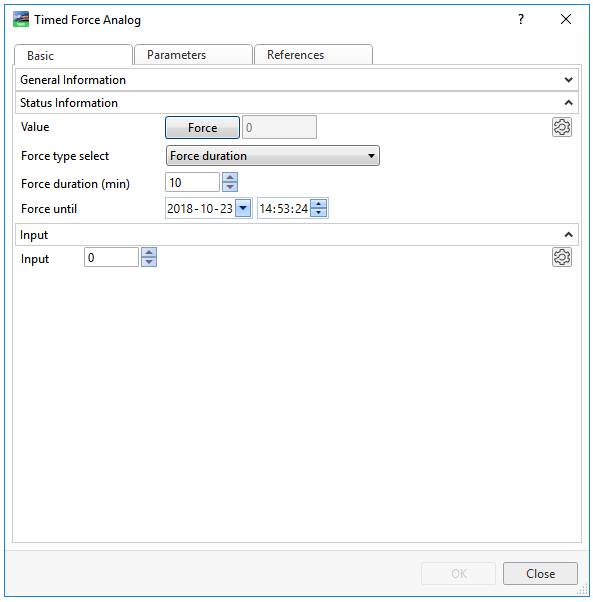Click the Force button
This screenshot has width=593, height=602.
click(202, 127)
